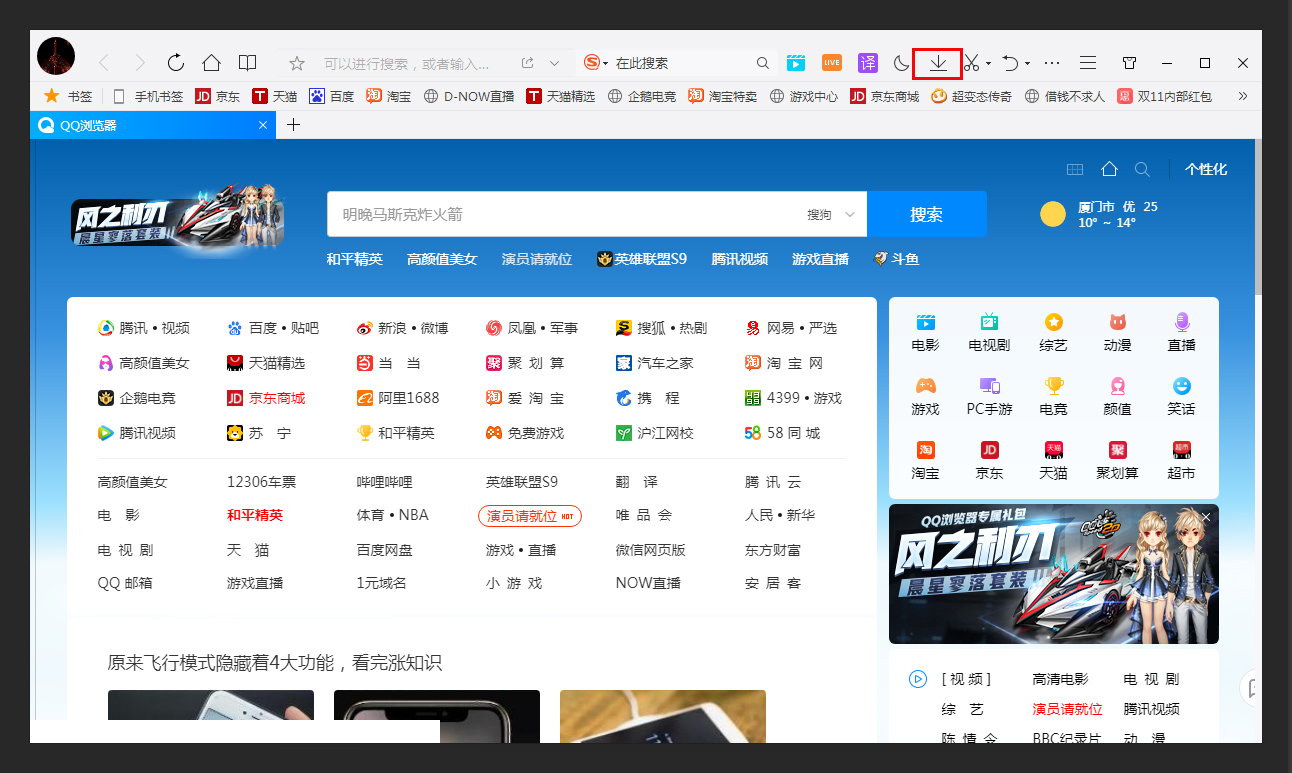Image resolution: width=1292 pixels, height=773 pixels.
Task: Open the downloads manager icon
Action: [938, 62]
